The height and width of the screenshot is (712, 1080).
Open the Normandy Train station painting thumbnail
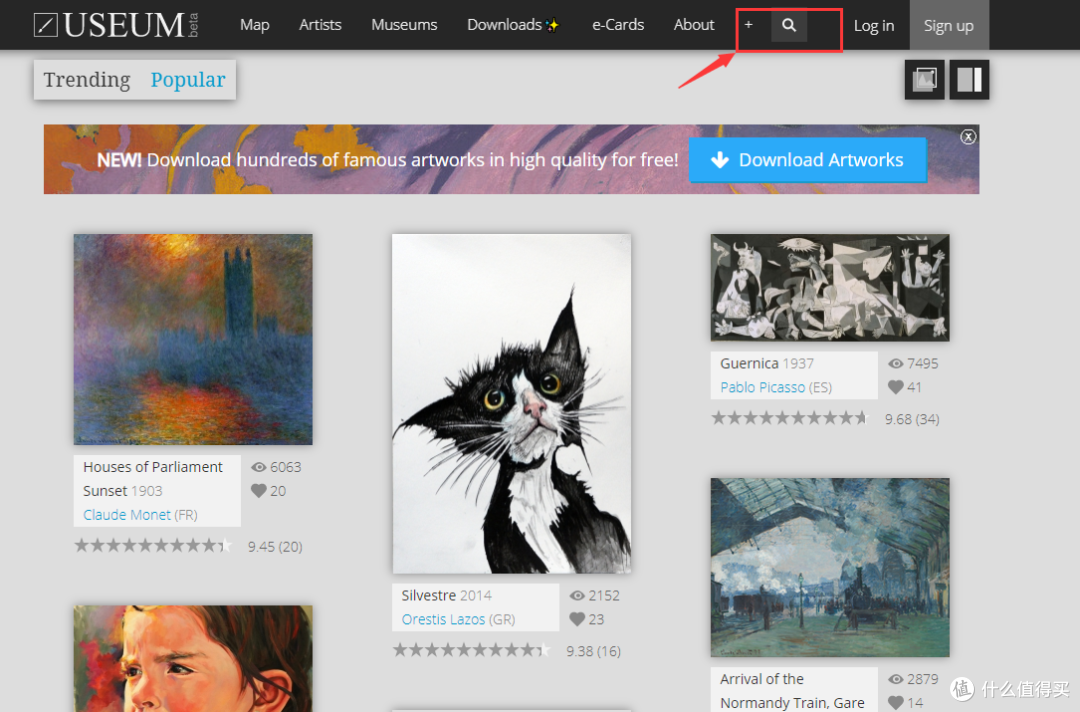point(830,567)
